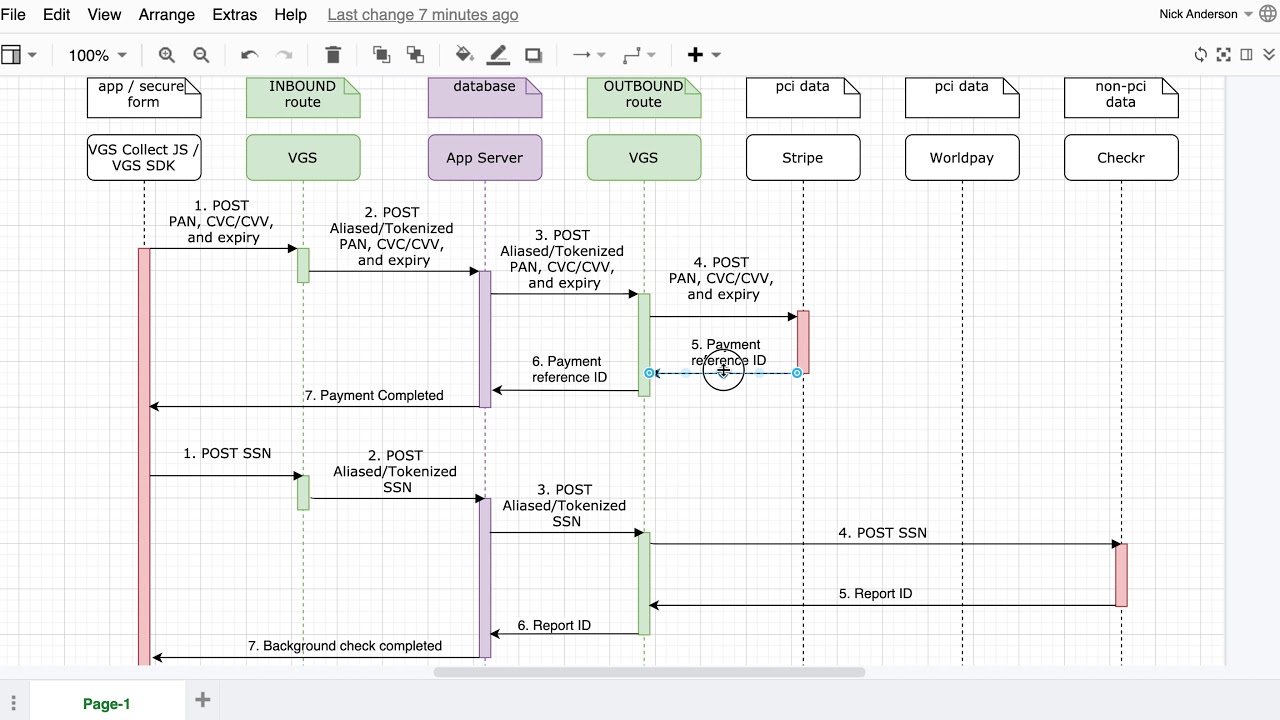
Task: Open the View menu
Action: [x=104, y=15]
